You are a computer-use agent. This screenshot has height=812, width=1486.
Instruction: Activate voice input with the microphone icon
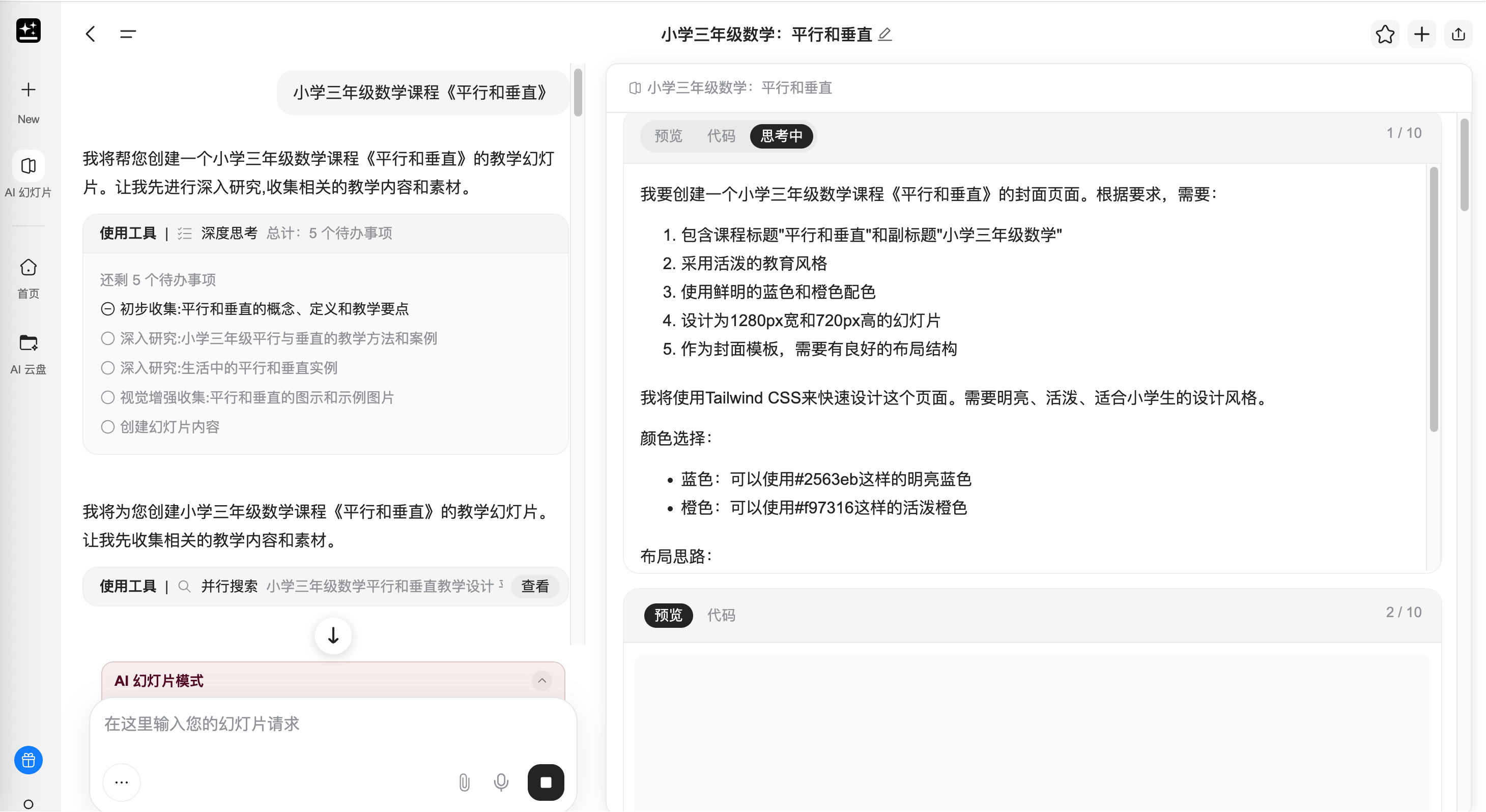tap(500, 782)
